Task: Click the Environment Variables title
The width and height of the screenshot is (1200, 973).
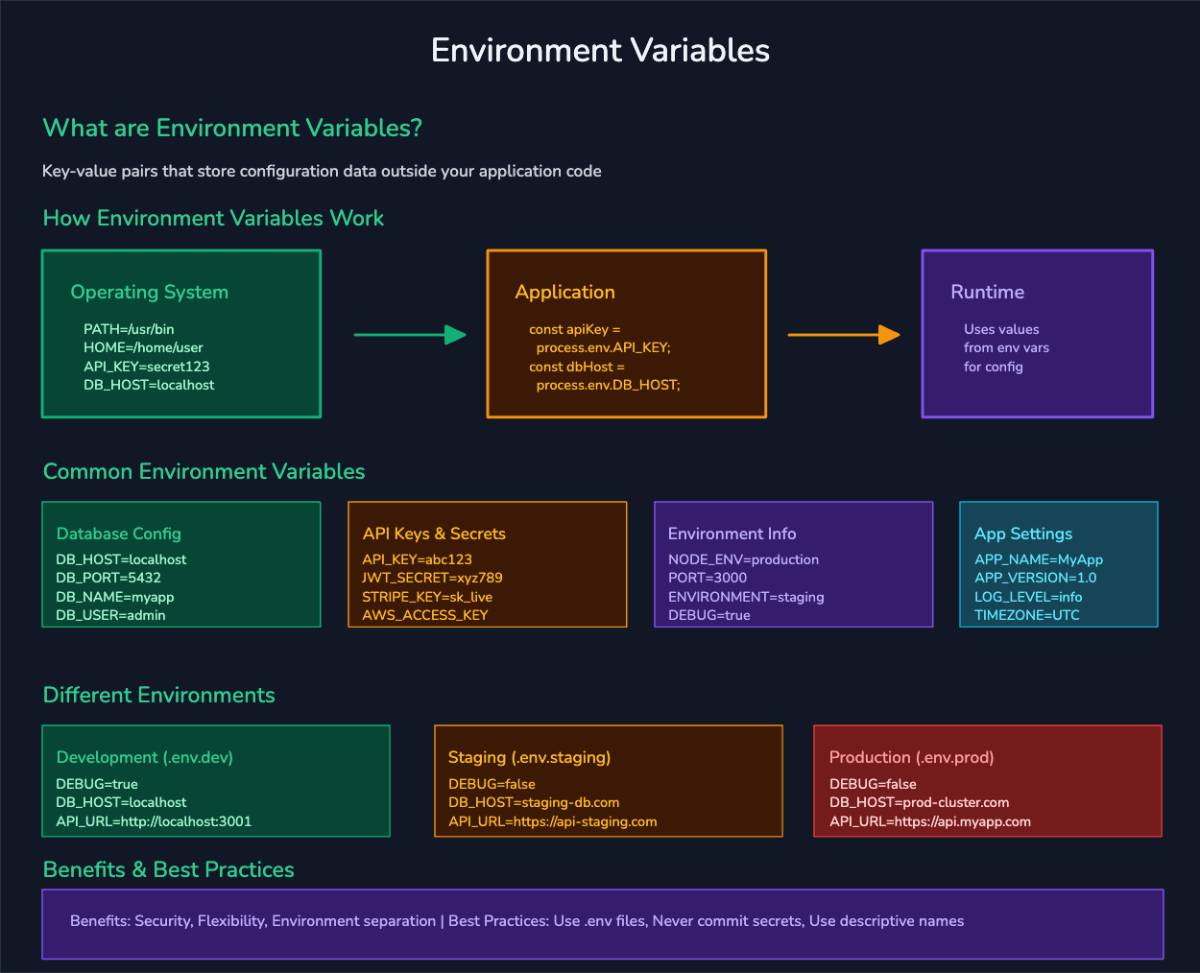Action: [x=600, y=50]
